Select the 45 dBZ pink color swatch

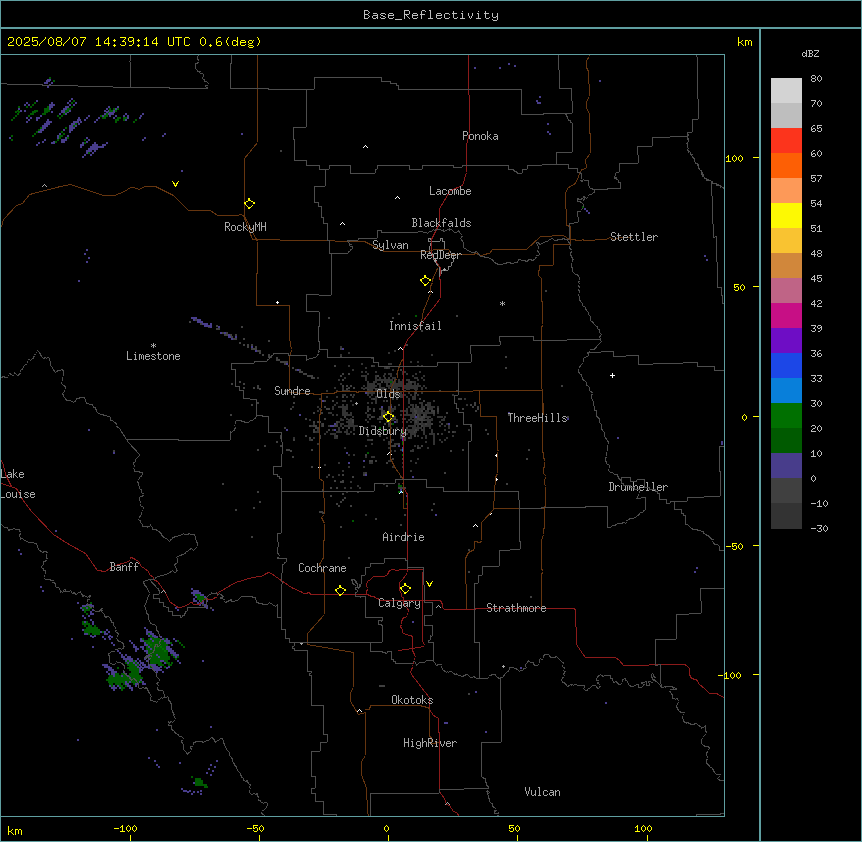coord(786,291)
